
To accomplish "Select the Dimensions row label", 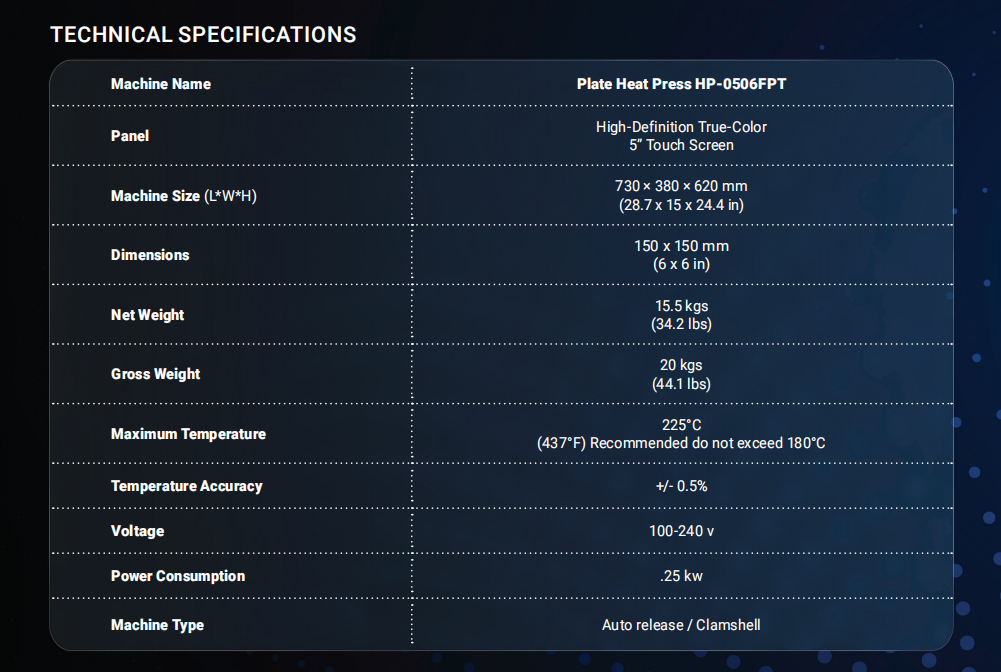I will pos(150,255).
